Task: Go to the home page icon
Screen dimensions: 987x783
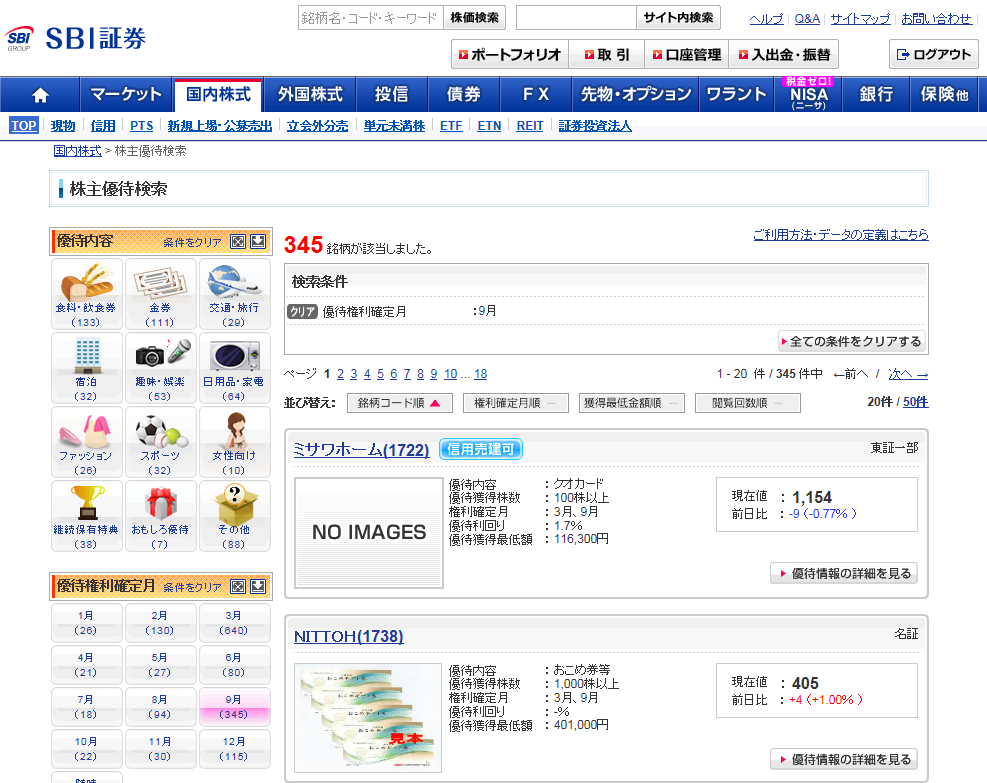Action: click(40, 94)
